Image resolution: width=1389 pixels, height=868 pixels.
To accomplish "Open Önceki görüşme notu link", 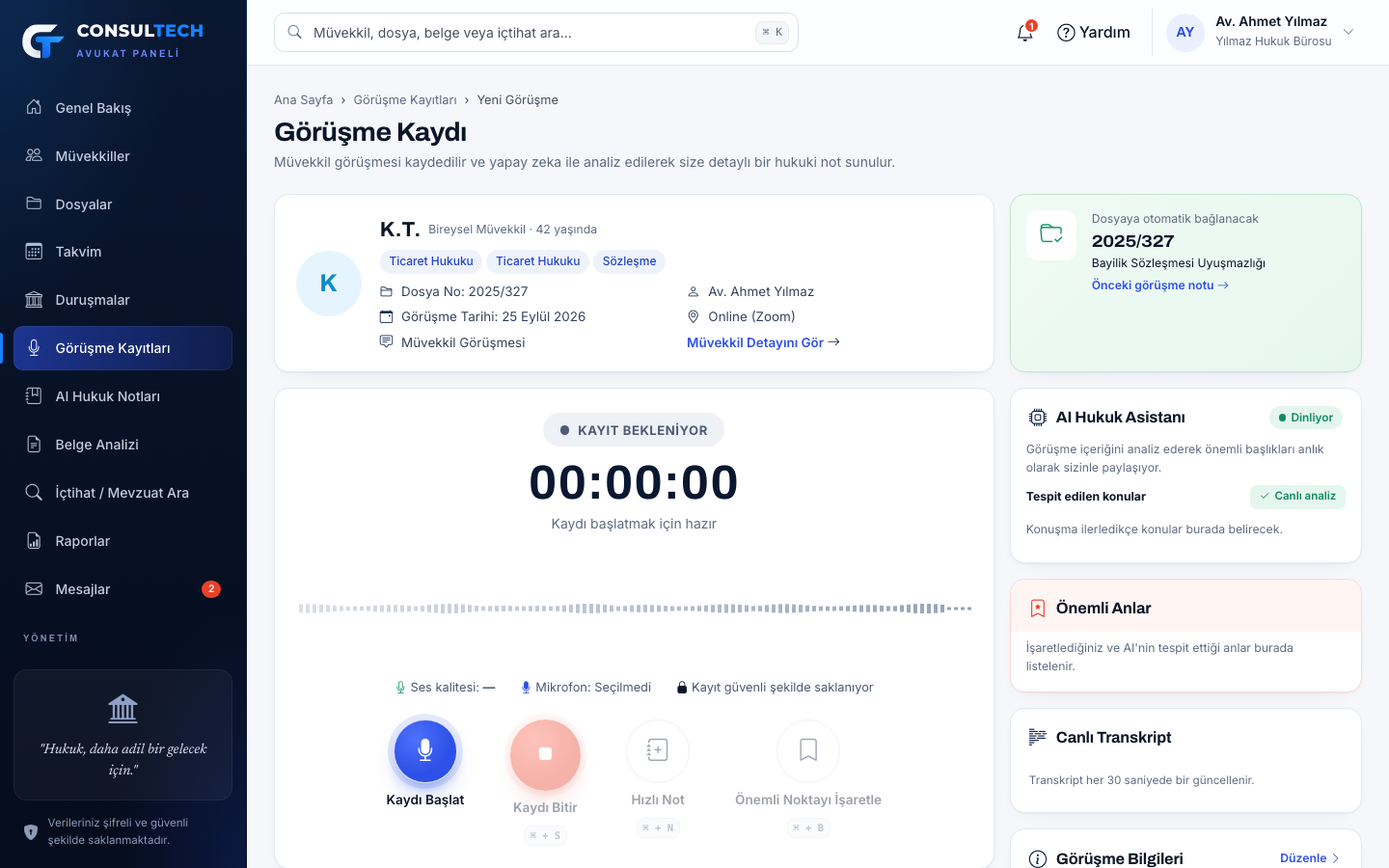I will 1159,285.
